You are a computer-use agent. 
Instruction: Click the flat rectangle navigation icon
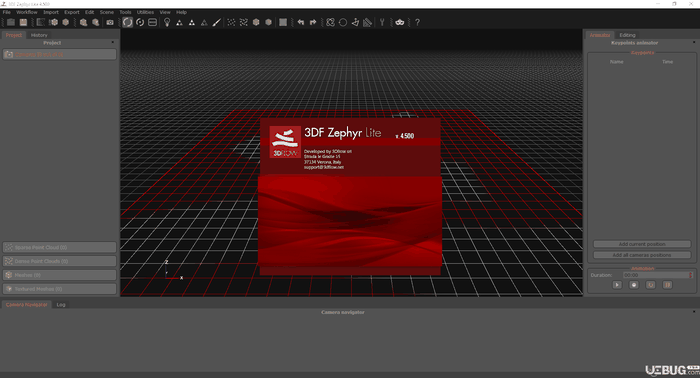[153, 22]
